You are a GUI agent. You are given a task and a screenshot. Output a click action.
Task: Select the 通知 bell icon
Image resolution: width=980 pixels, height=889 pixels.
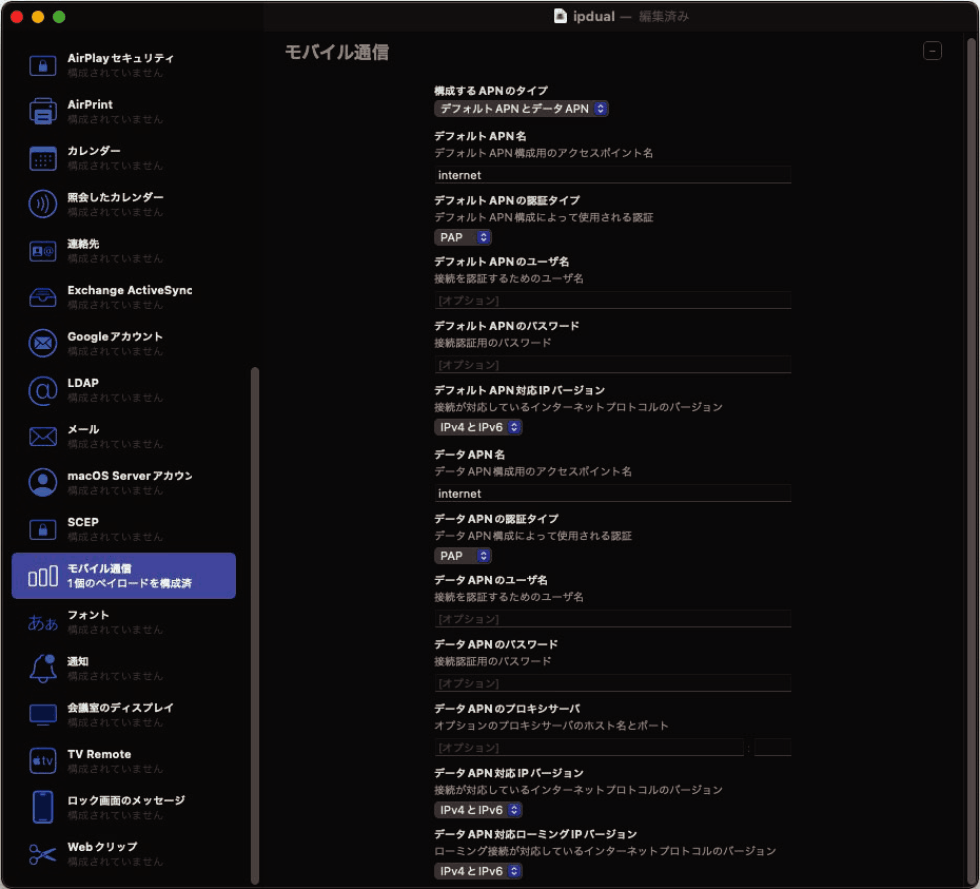pos(42,668)
